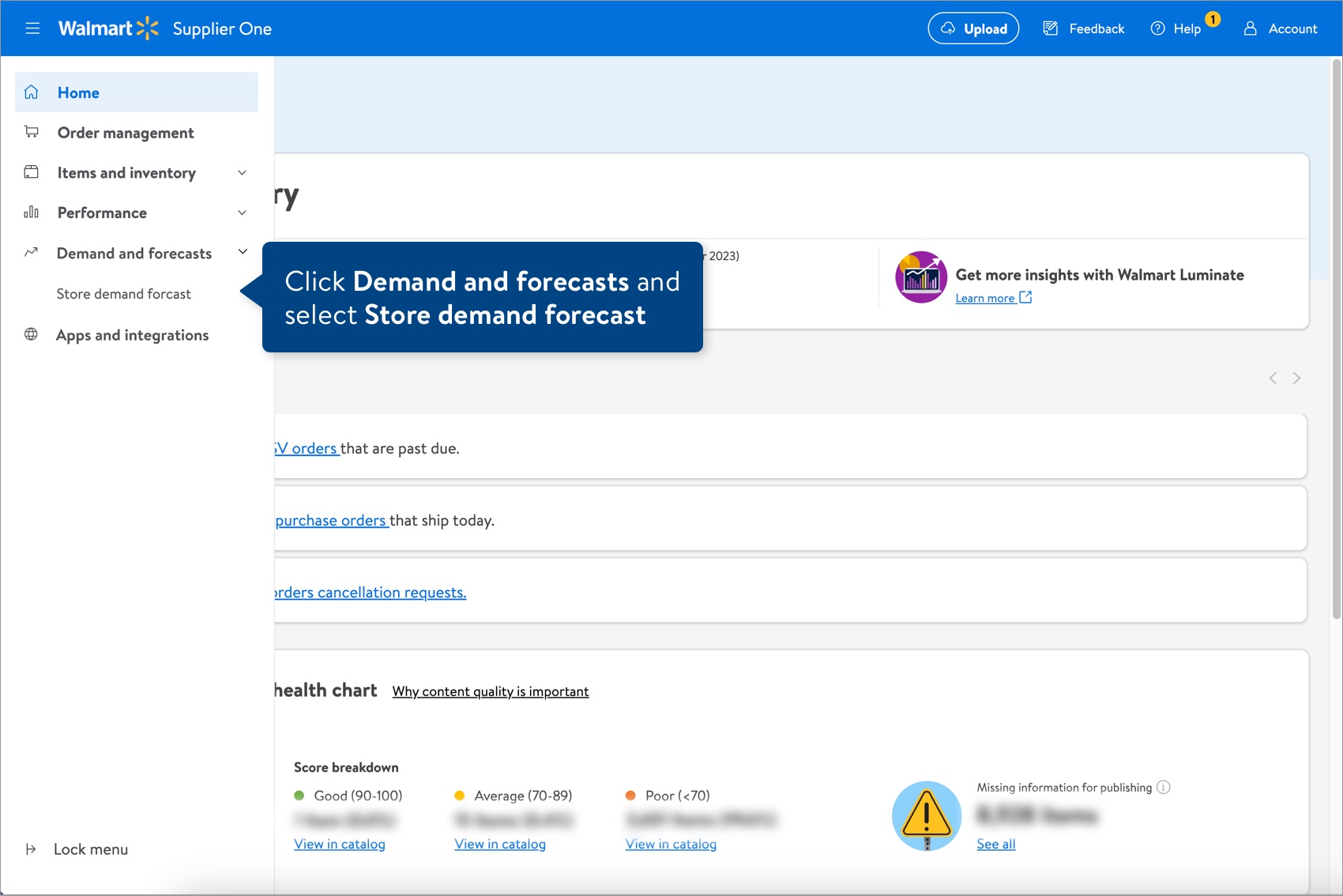This screenshot has height=896, width=1343.
Task: Click the Performance bar chart icon
Action: pos(31,212)
